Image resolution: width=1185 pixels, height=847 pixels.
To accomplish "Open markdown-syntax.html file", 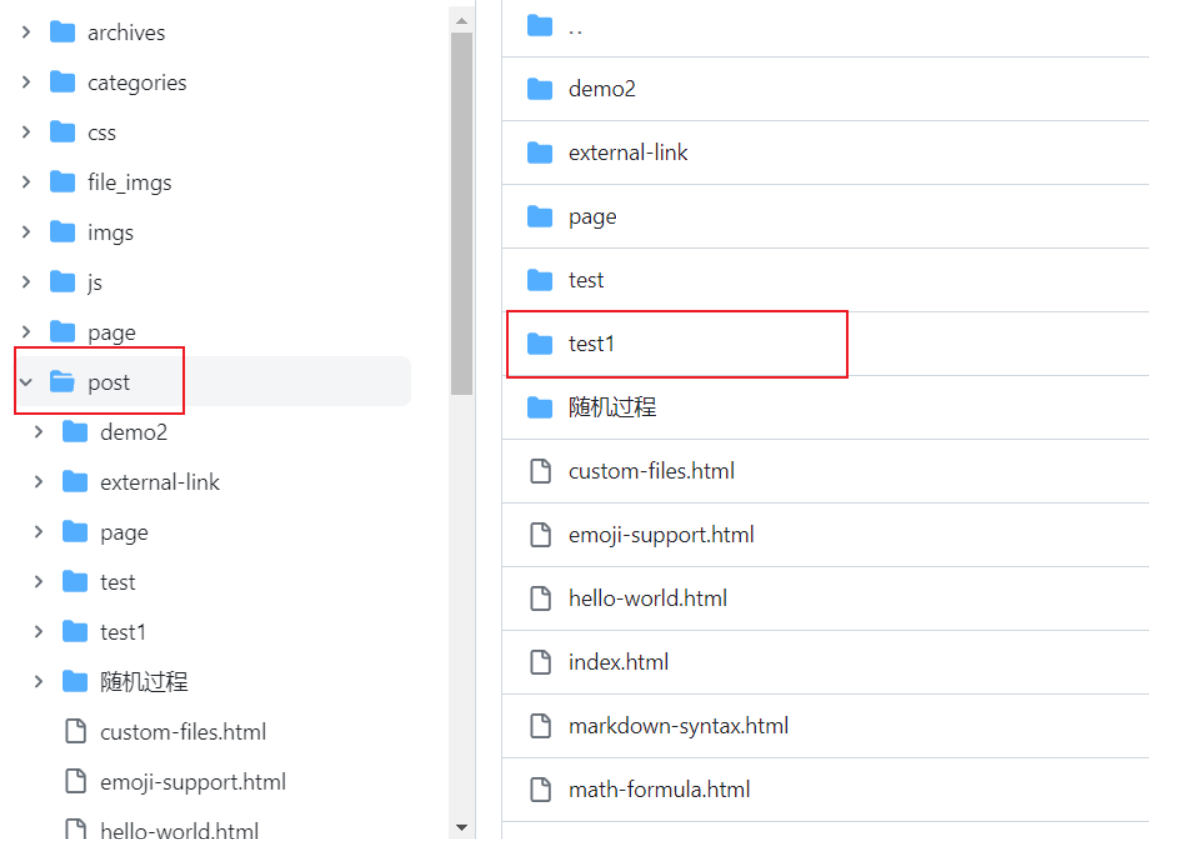I will coord(678,726).
